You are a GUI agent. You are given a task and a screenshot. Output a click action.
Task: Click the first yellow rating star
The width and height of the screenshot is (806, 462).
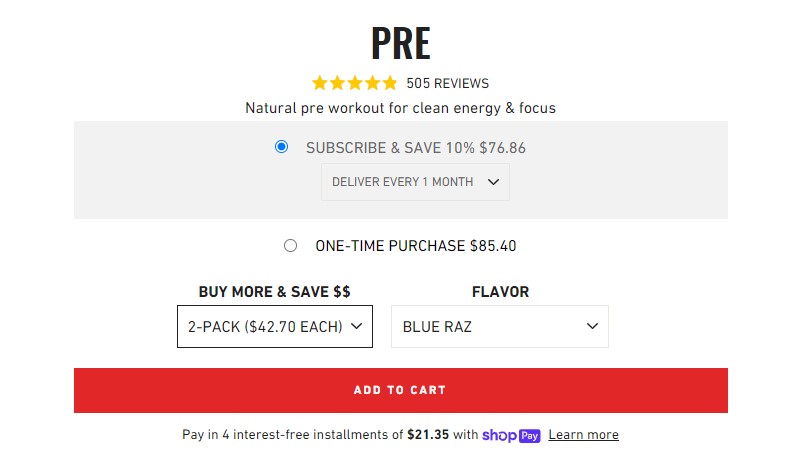tap(320, 83)
